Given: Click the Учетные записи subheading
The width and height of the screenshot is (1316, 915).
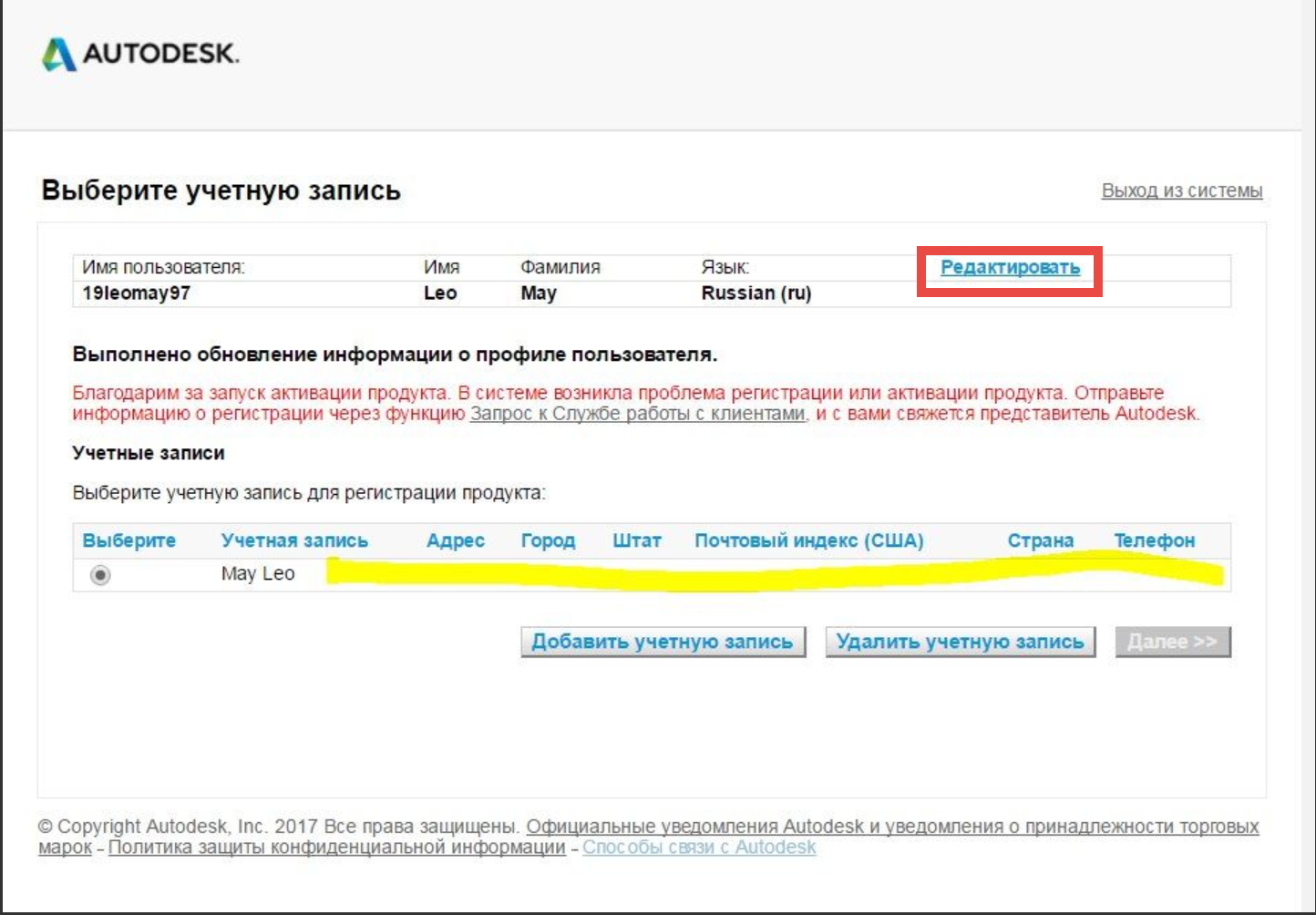Looking at the screenshot, I should click(149, 453).
